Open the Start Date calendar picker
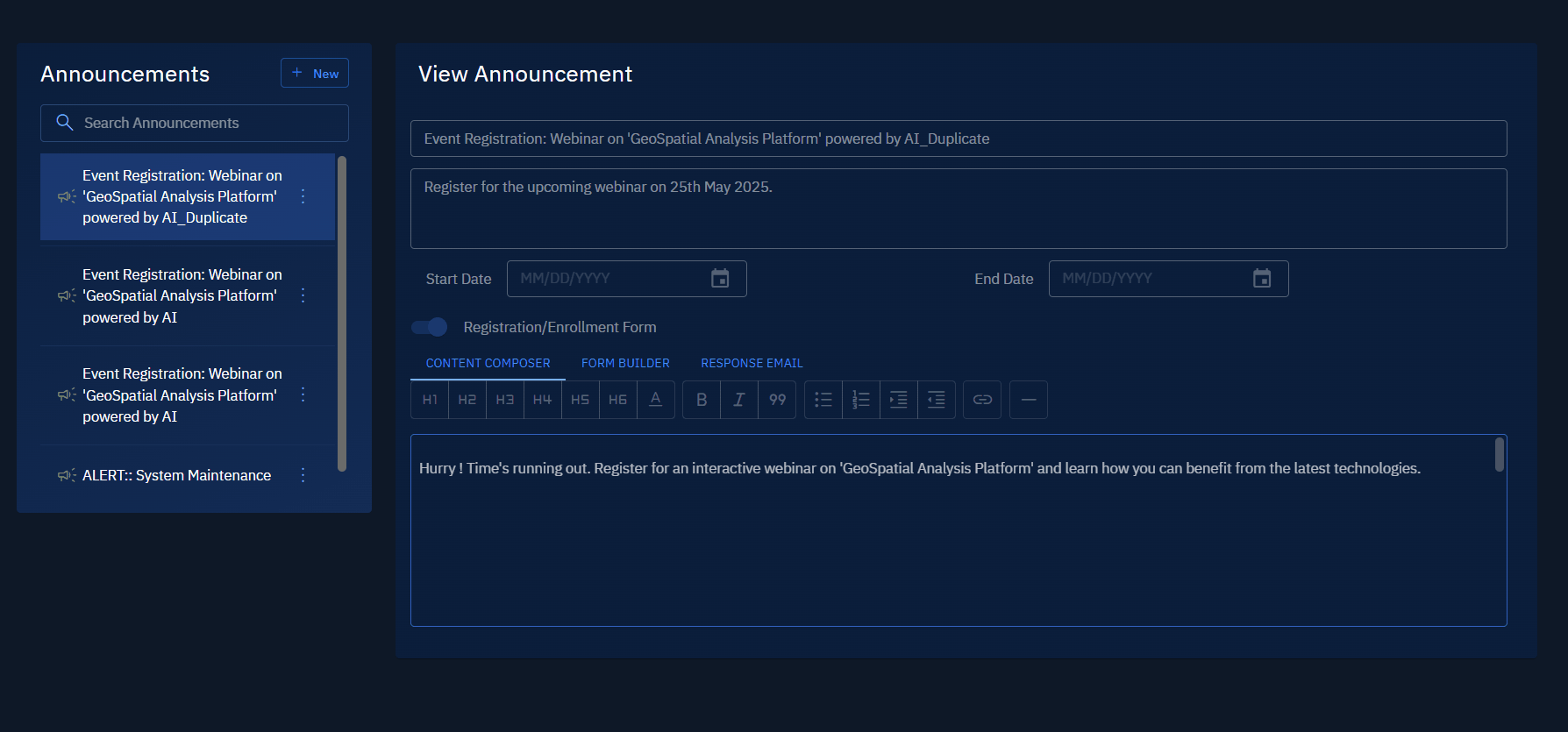 720,279
